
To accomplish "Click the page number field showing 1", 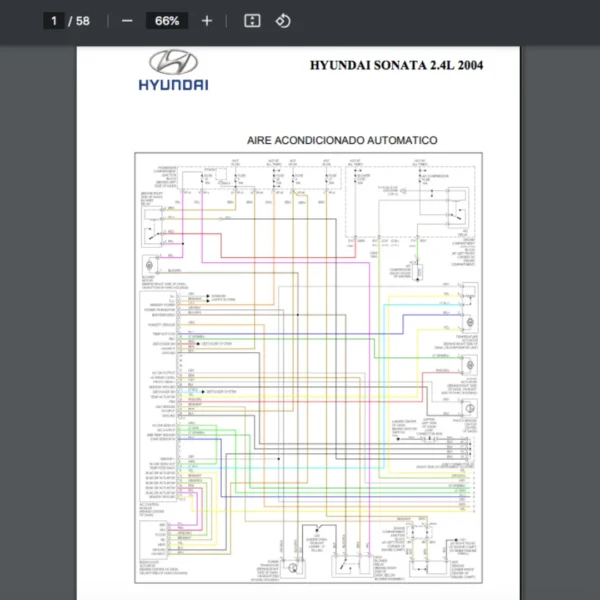I will coord(55,21).
